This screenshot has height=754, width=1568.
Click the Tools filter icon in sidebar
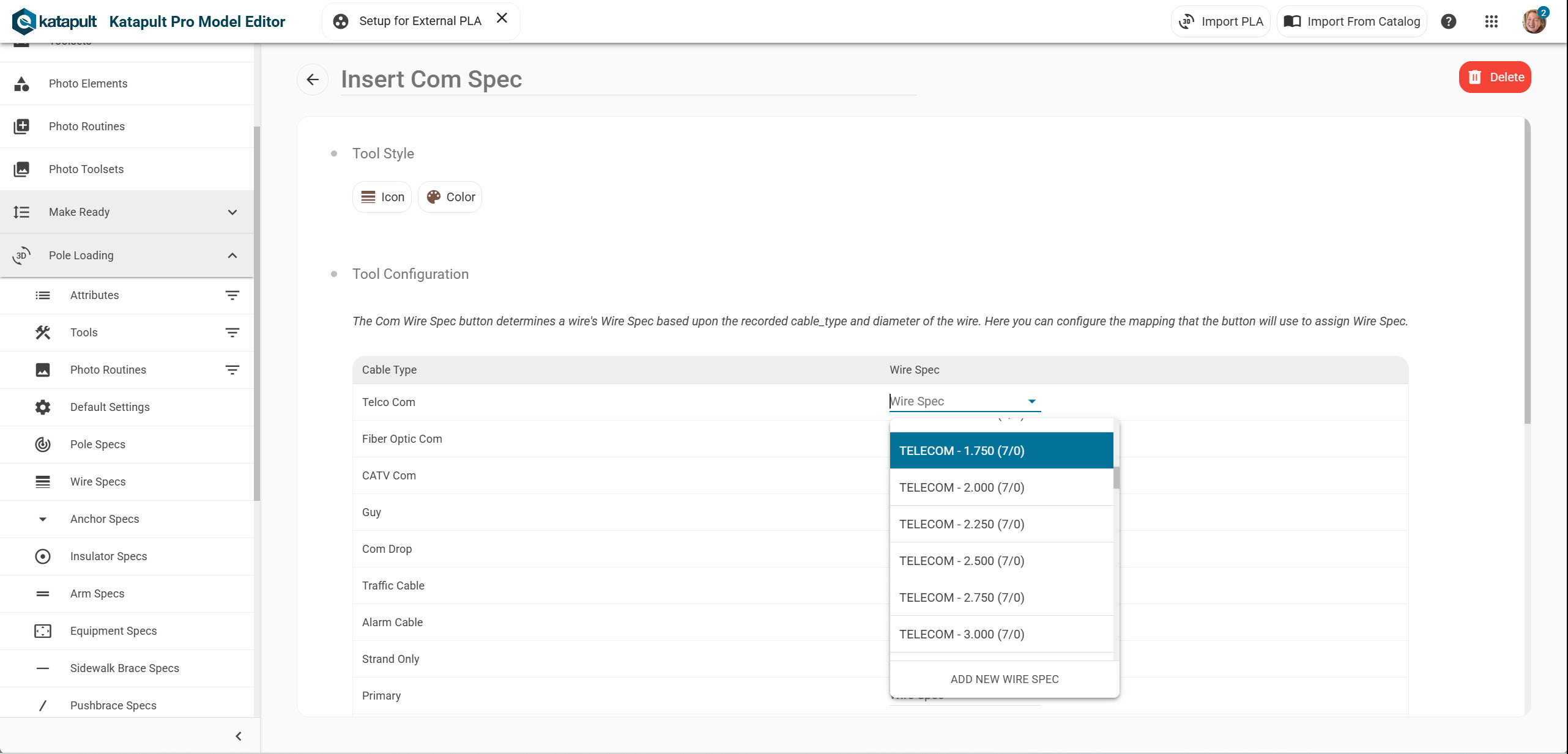click(x=232, y=333)
